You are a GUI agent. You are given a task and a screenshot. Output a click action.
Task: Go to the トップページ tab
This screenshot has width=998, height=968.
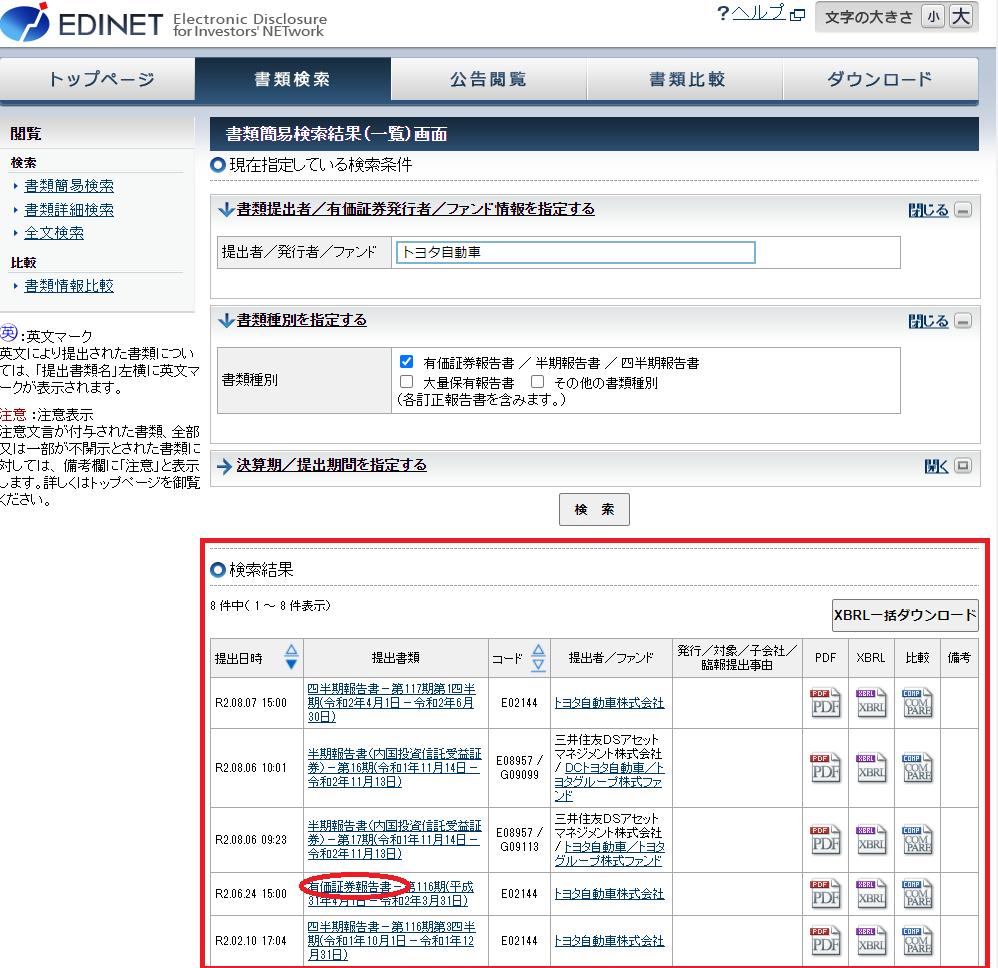coord(98,79)
